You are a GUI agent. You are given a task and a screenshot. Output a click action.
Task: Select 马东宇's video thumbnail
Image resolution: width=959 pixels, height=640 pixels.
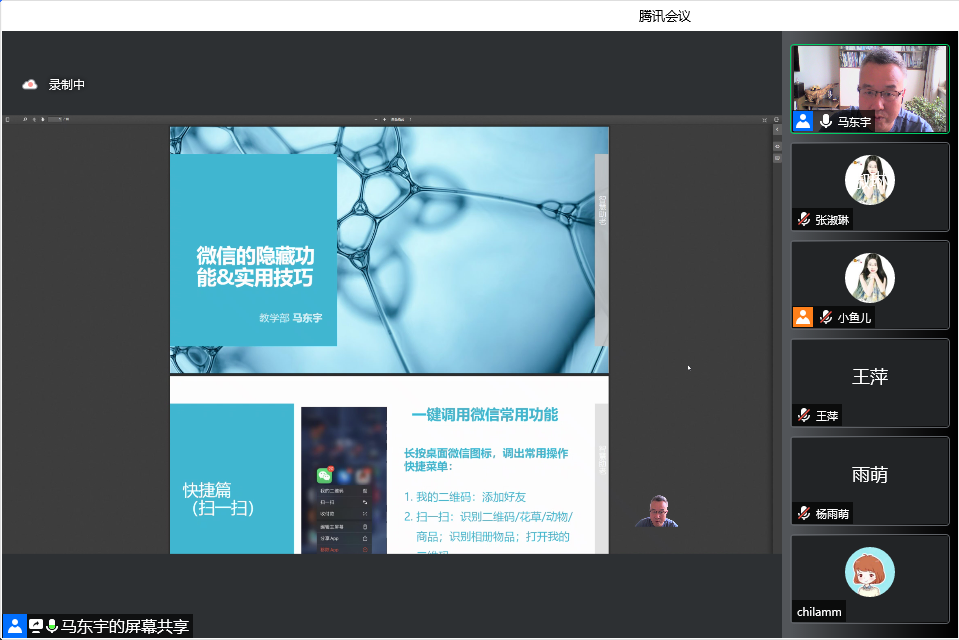coord(870,89)
